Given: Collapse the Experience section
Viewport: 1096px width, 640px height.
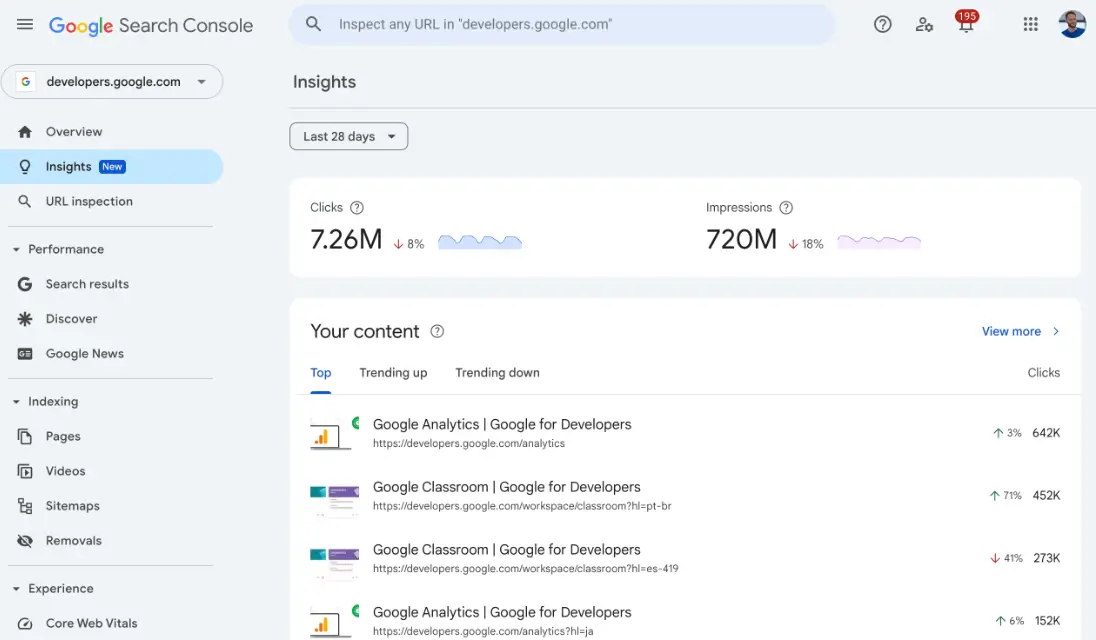Looking at the screenshot, I should click(17, 589).
